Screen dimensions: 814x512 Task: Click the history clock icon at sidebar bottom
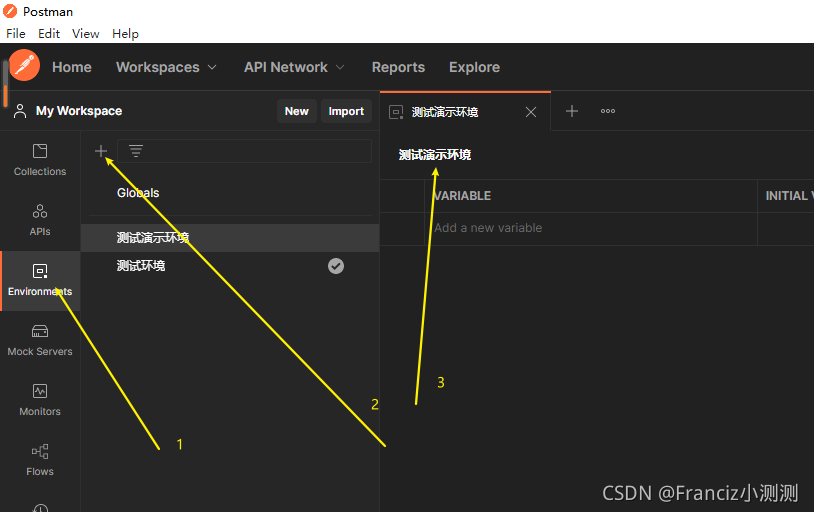[40, 508]
